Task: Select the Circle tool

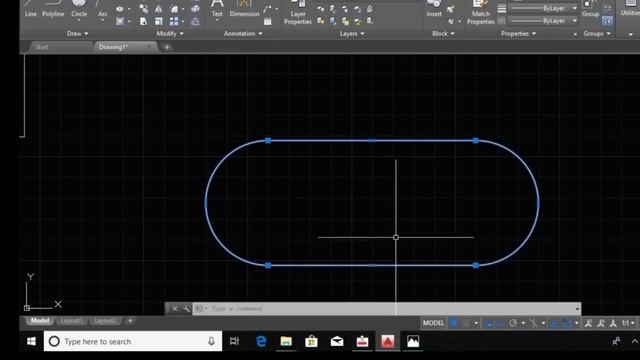Action: coord(79,9)
